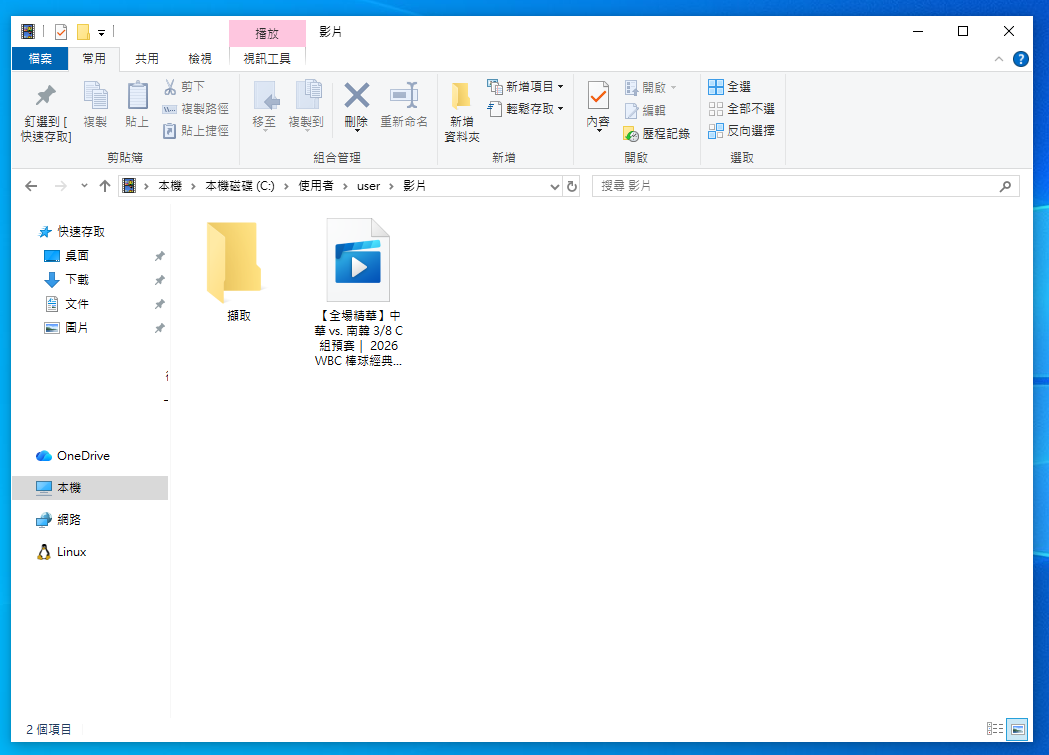Viewport: 1049px width, 755px height.
Task: Create a folder with the 新增資料夾 icon
Action: tap(460, 105)
